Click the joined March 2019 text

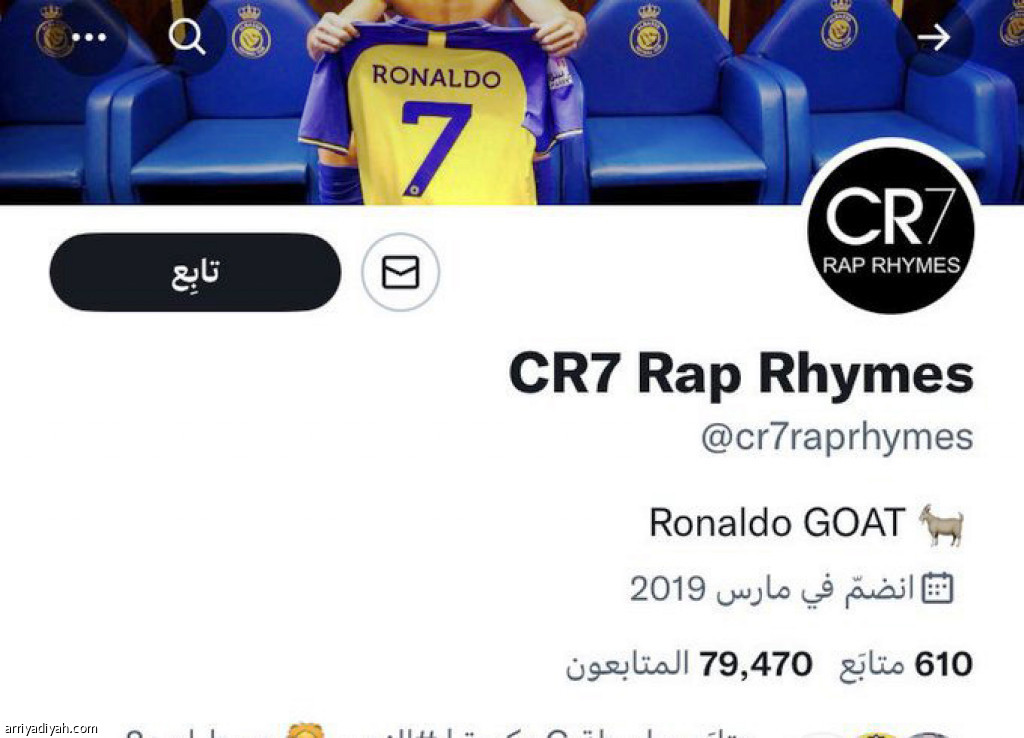772,588
